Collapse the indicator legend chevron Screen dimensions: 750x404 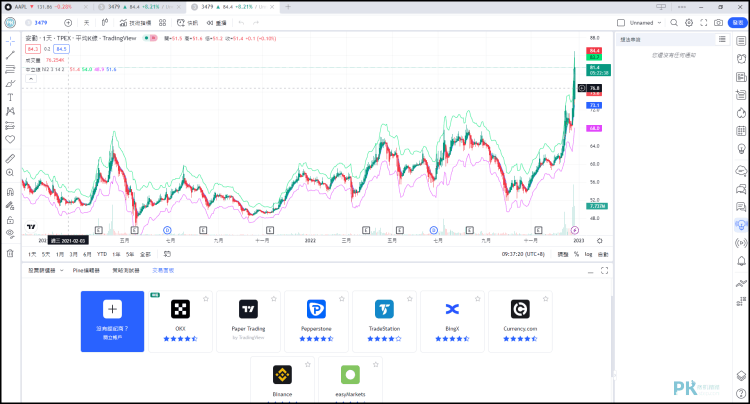[31, 78]
